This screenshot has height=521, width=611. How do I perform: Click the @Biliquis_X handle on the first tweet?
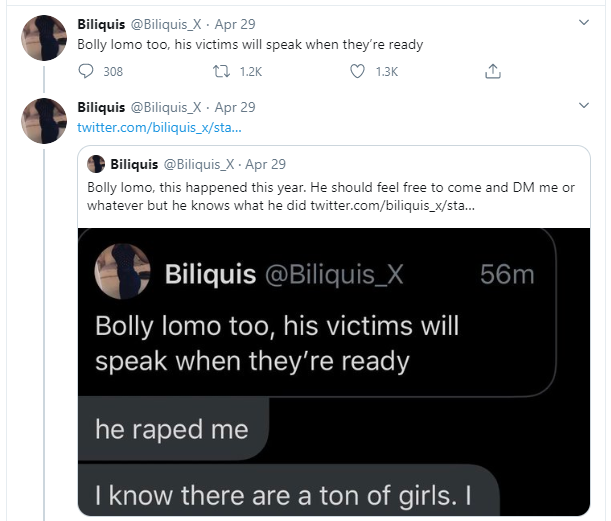point(167,24)
